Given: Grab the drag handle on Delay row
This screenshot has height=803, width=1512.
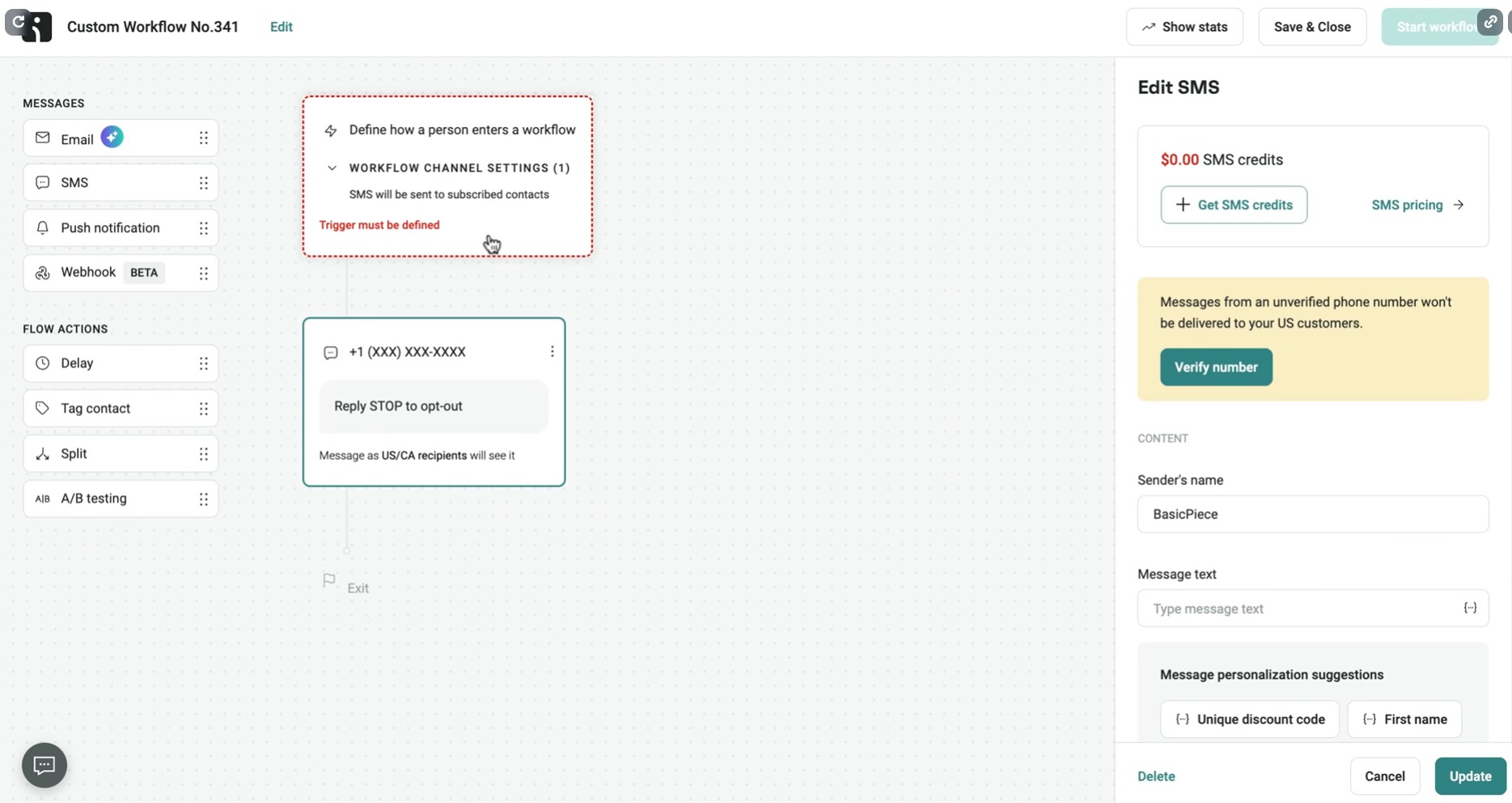Looking at the screenshot, I should click(x=204, y=363).
